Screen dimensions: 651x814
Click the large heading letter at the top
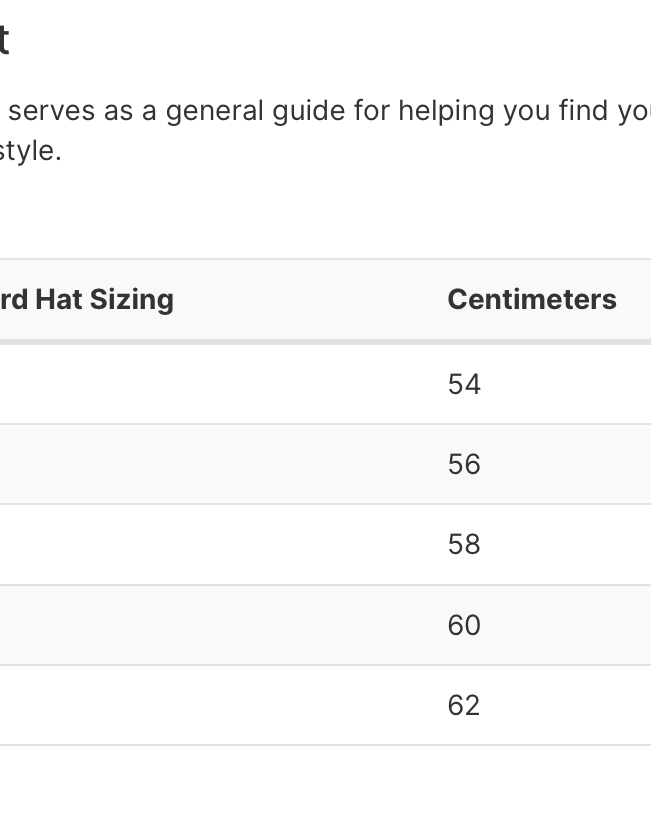point(4,41)
